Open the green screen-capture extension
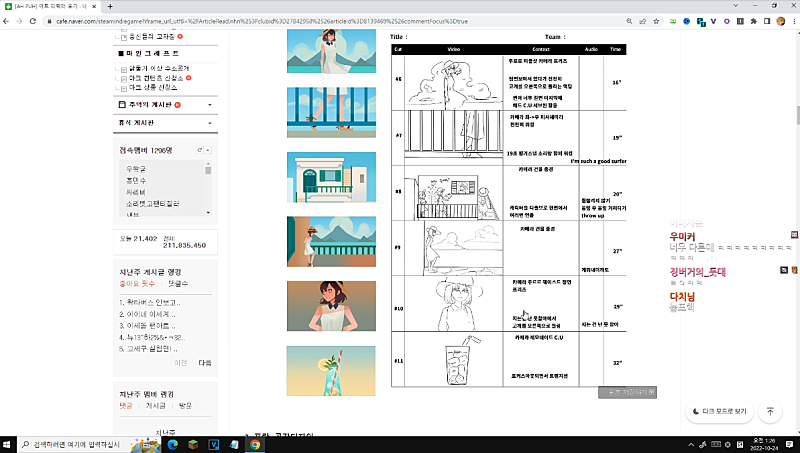The width and height of the screenshot is (800, 453). click(x=673, y=21)
